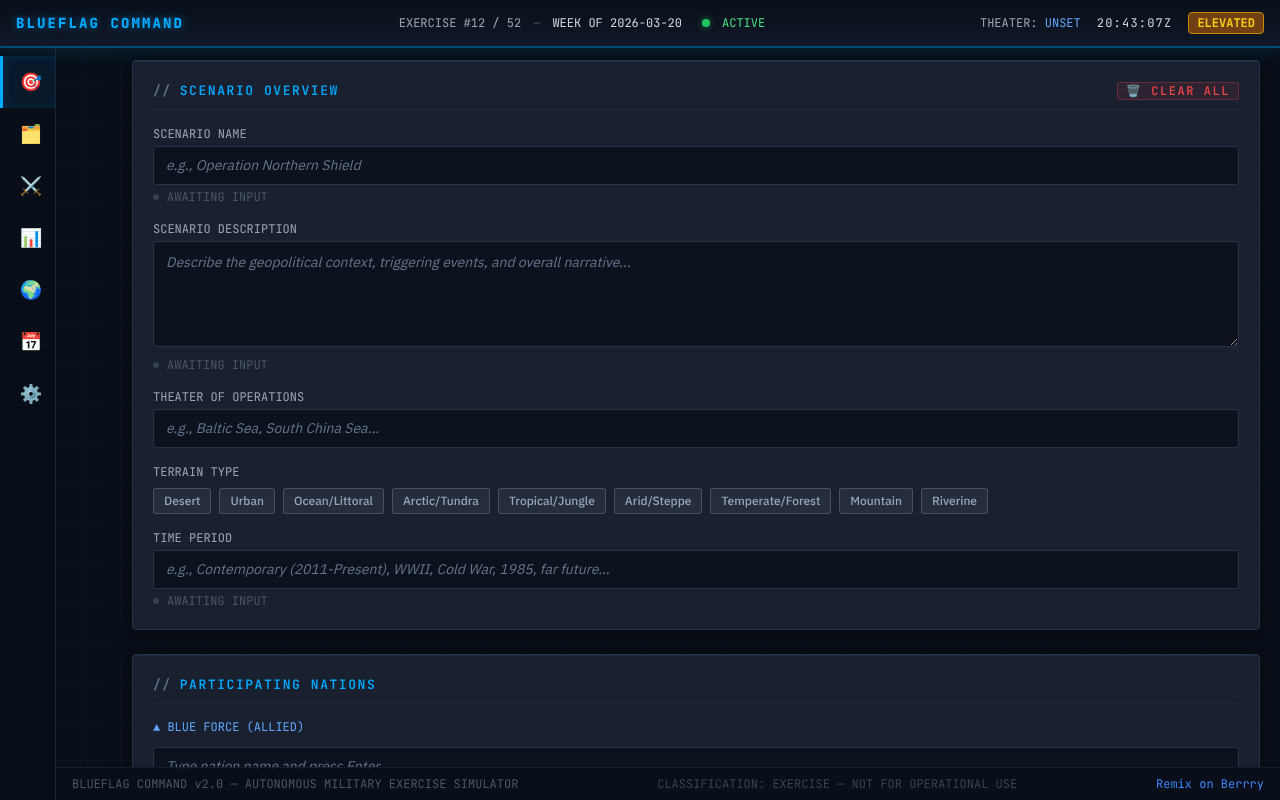Open the settings gear icon

30,393
